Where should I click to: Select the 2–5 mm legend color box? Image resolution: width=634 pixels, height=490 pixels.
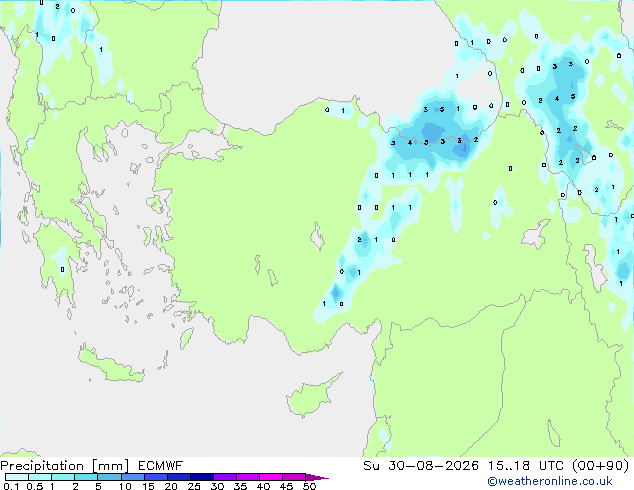(86, 477)
